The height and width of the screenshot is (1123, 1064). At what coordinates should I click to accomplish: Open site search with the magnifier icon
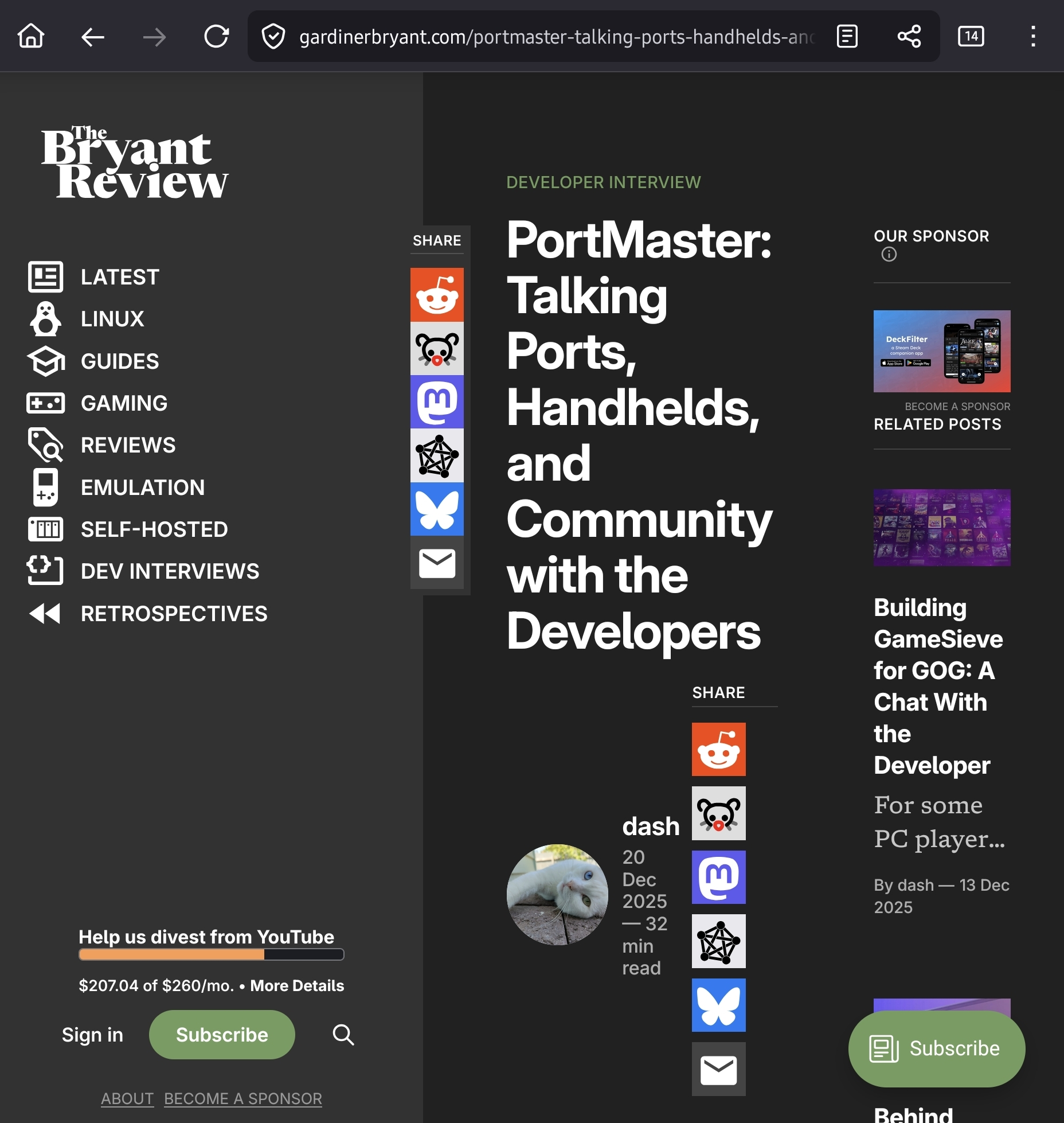click(x=343, y=1035)
